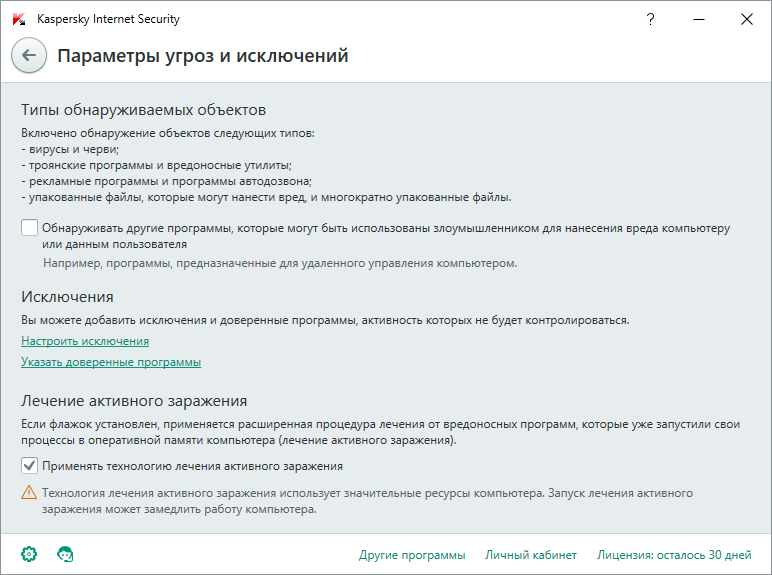Click the Исключения section heading
The width and height of the screenshot is (772, 575).
click(67, 297)
